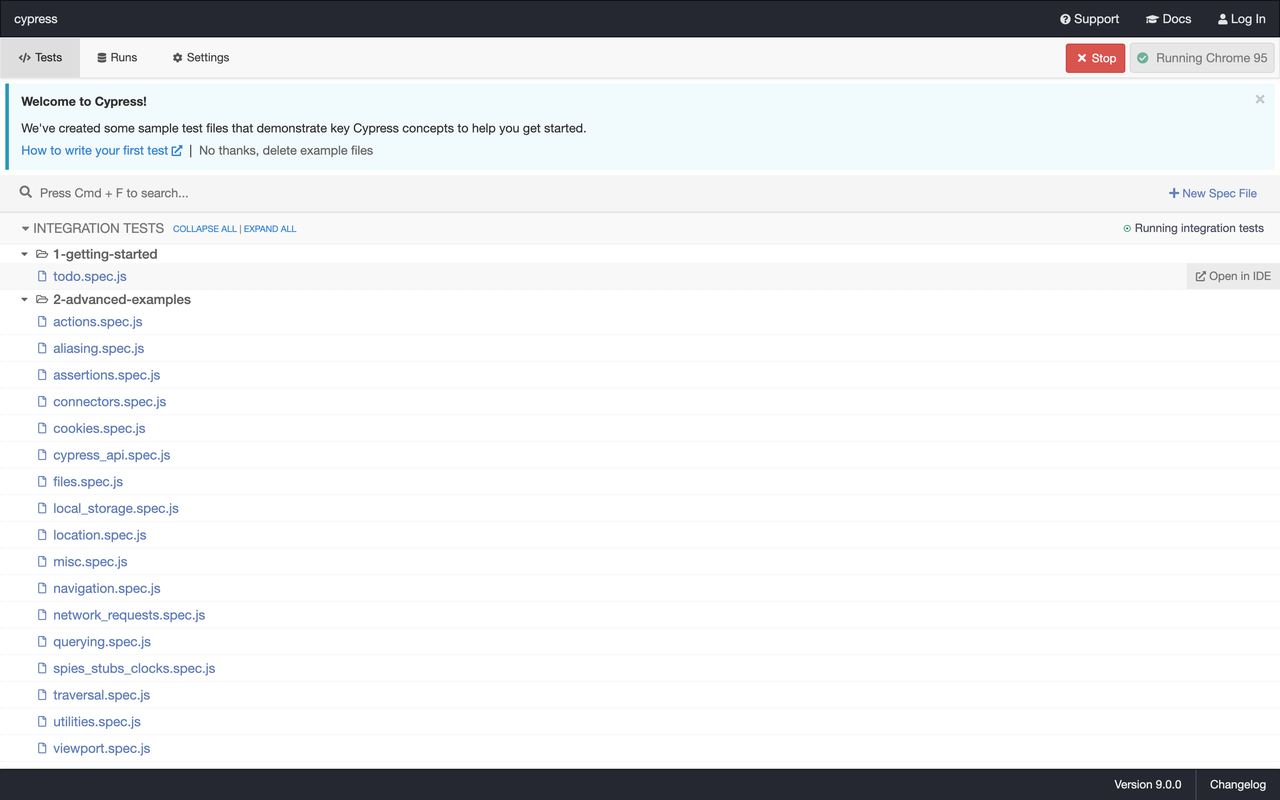Create a New Spec File
The height and width of the screenshot is (800, 1280).
(1212, 193)
